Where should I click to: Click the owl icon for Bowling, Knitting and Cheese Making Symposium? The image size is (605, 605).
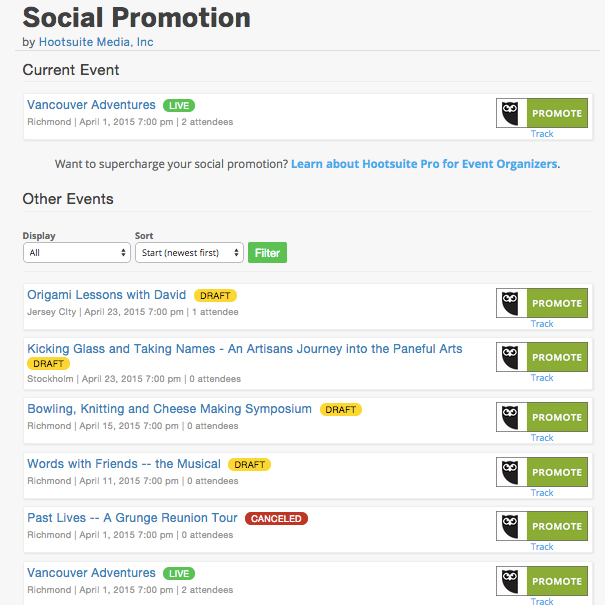coord(512,417)
